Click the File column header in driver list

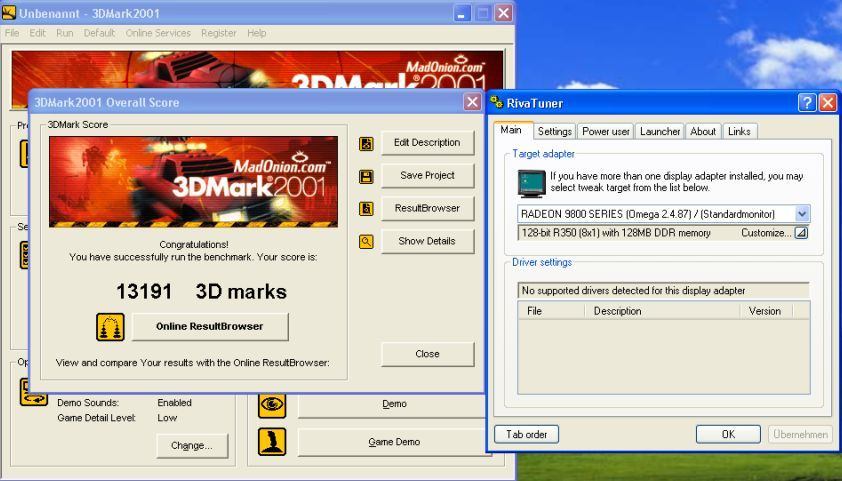[x=551, y=311]
